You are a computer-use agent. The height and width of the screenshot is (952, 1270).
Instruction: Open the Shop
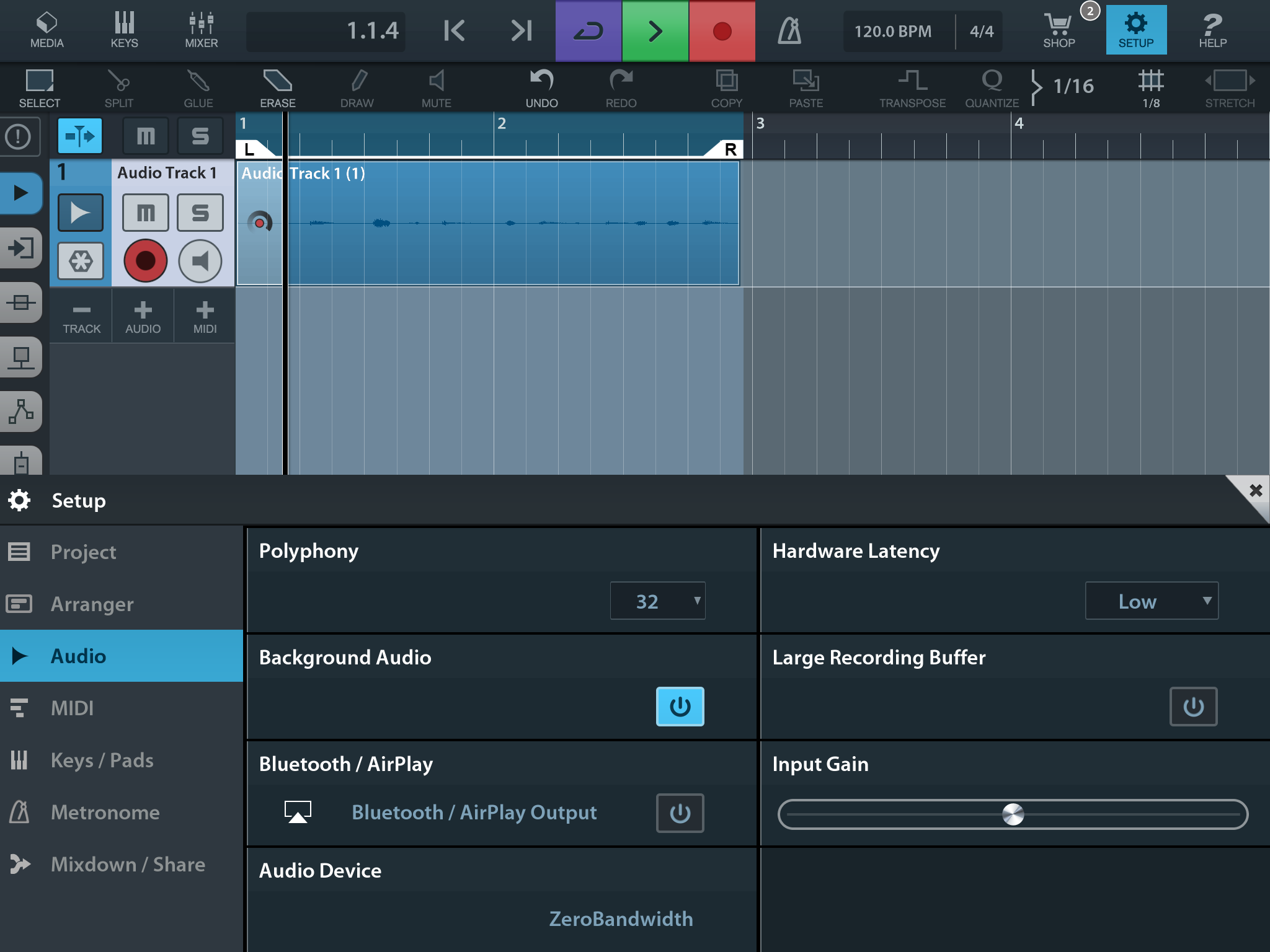tap(1059, 30)
